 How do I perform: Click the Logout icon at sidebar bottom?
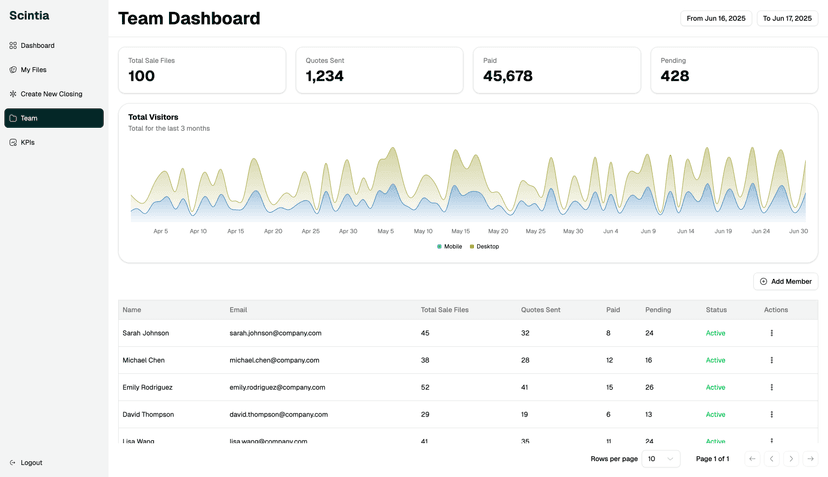[x=13, y=463]
